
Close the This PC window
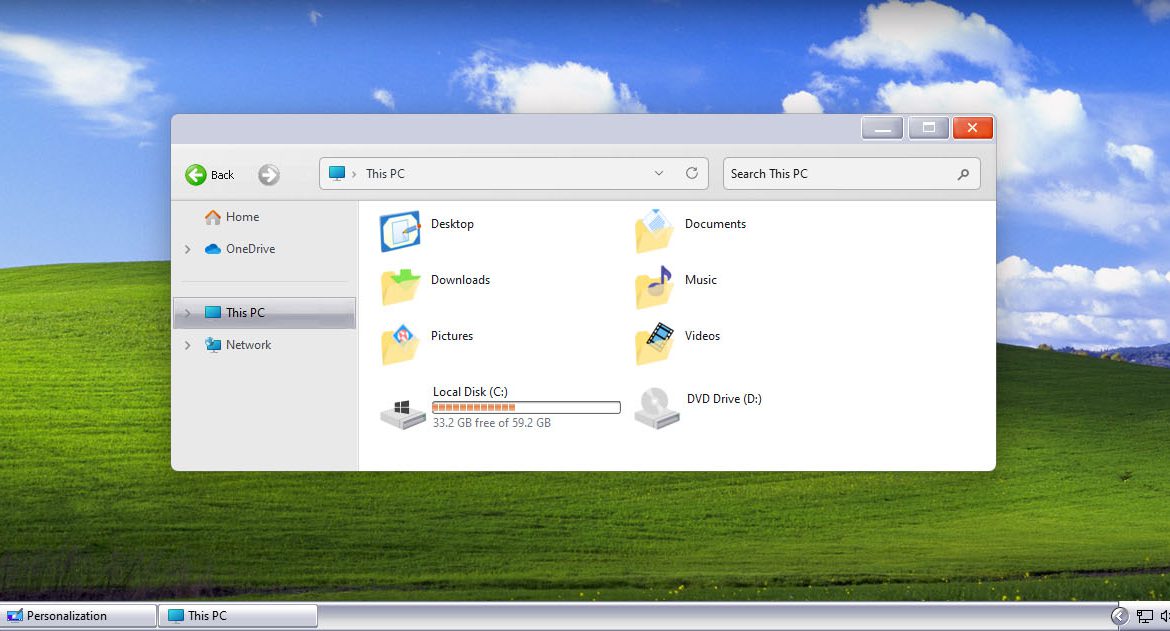click(x=972, y=128)
